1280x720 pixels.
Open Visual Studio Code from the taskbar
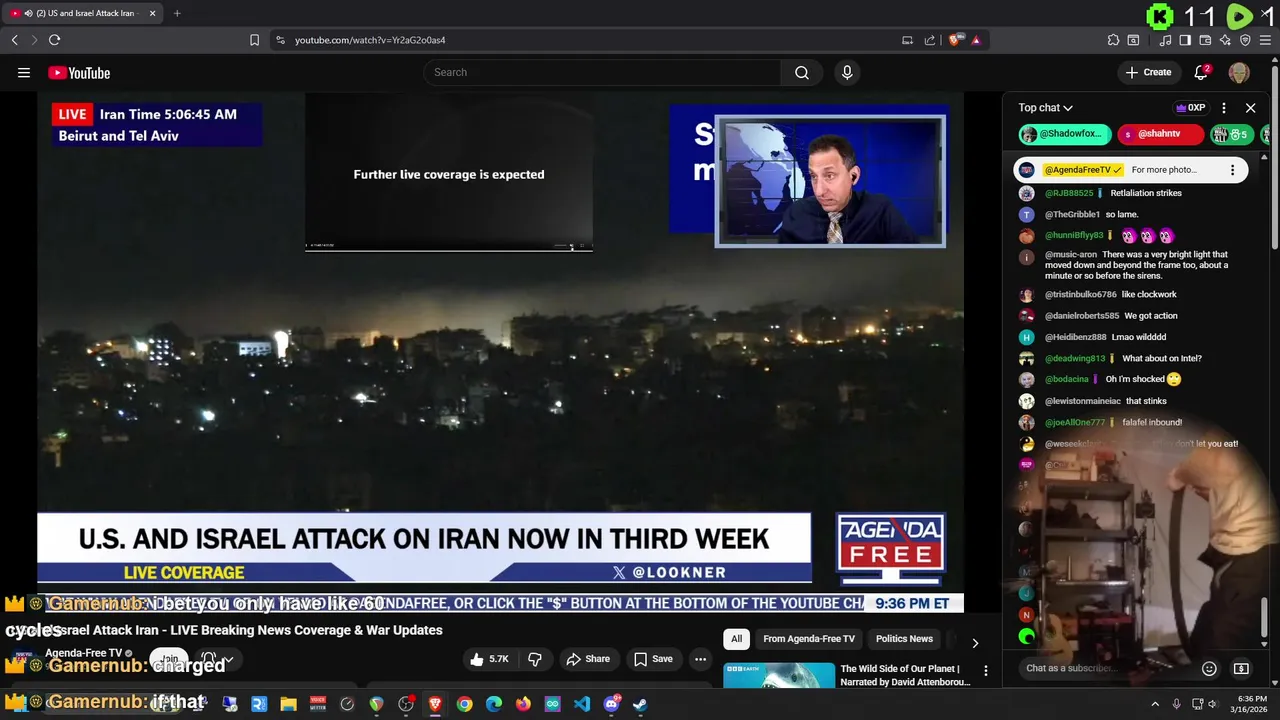tap(582, 704)
